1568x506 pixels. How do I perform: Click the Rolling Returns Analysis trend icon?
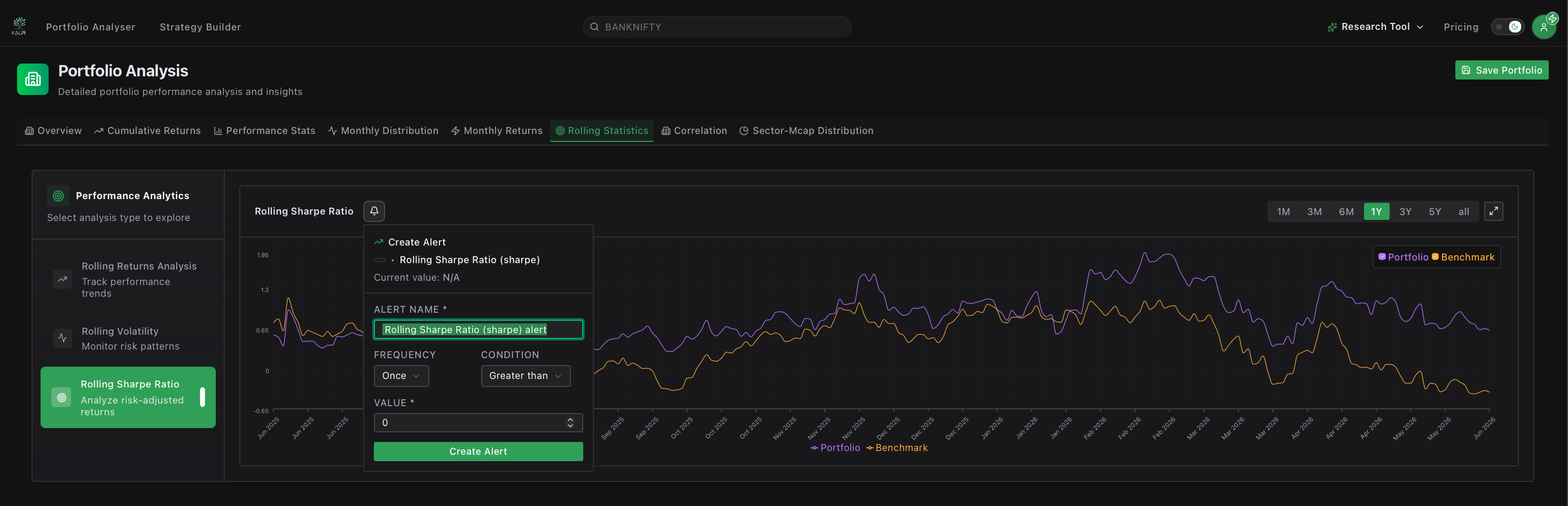tap(62, 279)
